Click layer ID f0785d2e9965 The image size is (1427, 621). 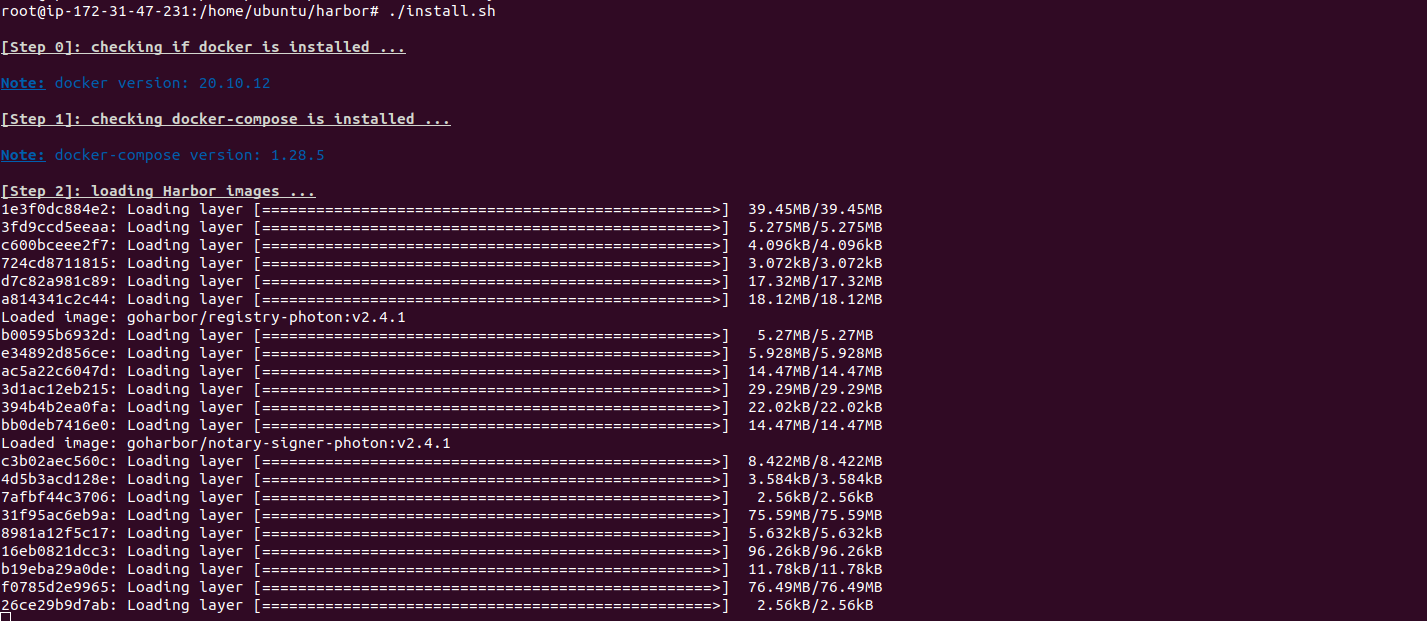(x=55, y=587)
